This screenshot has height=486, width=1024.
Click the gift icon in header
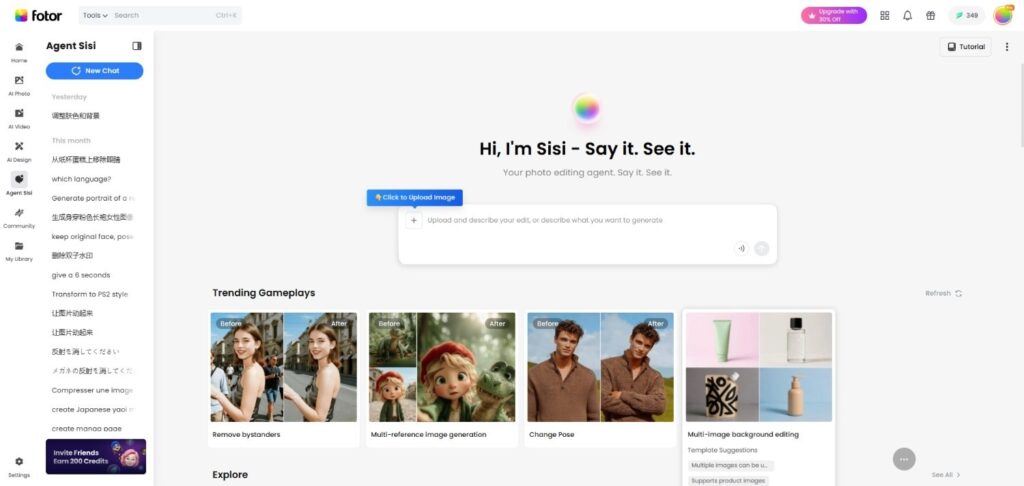tap(930, 15)
